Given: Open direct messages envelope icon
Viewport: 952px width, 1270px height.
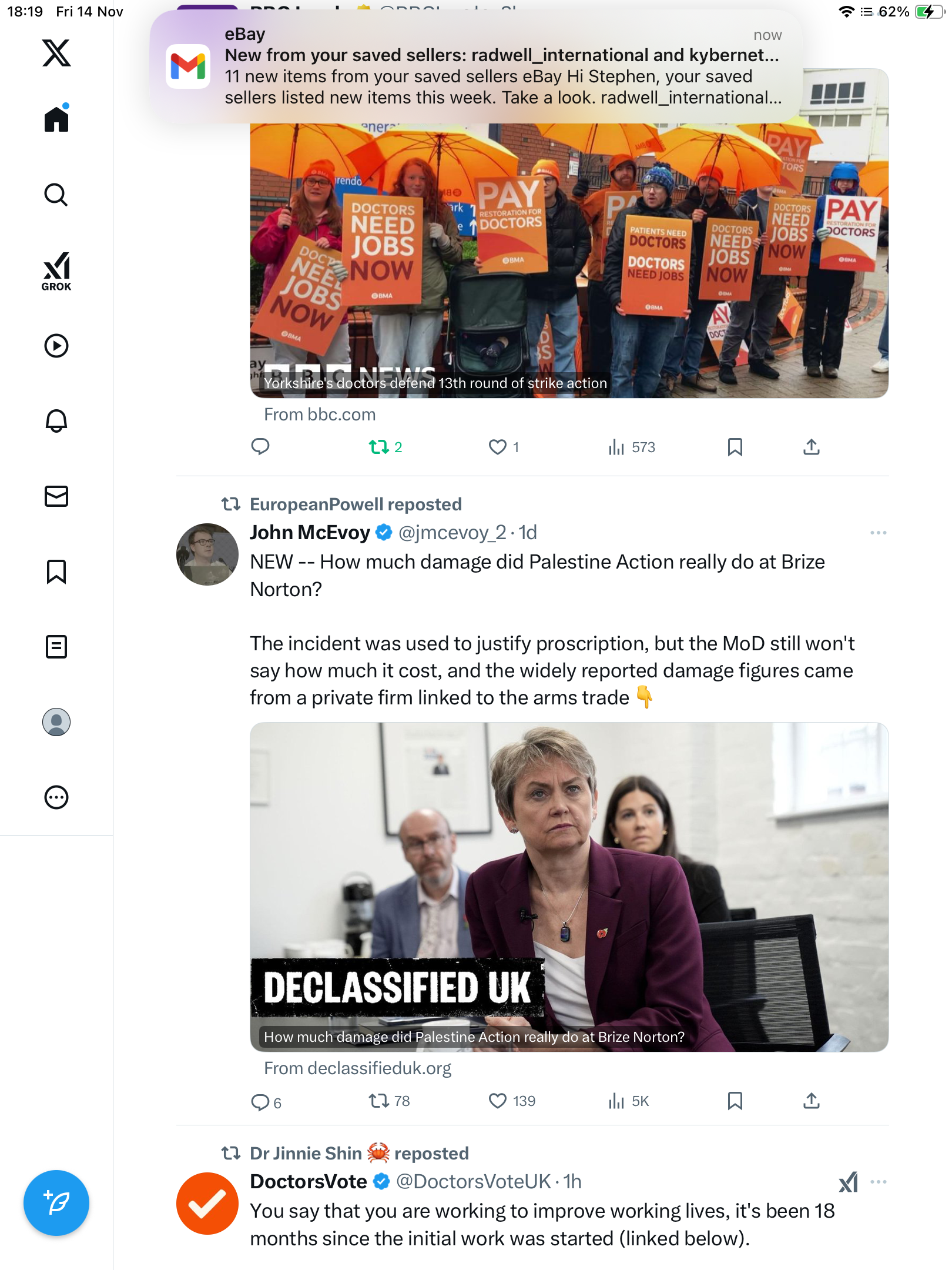Looking at the screenshot, I should 56,496.
